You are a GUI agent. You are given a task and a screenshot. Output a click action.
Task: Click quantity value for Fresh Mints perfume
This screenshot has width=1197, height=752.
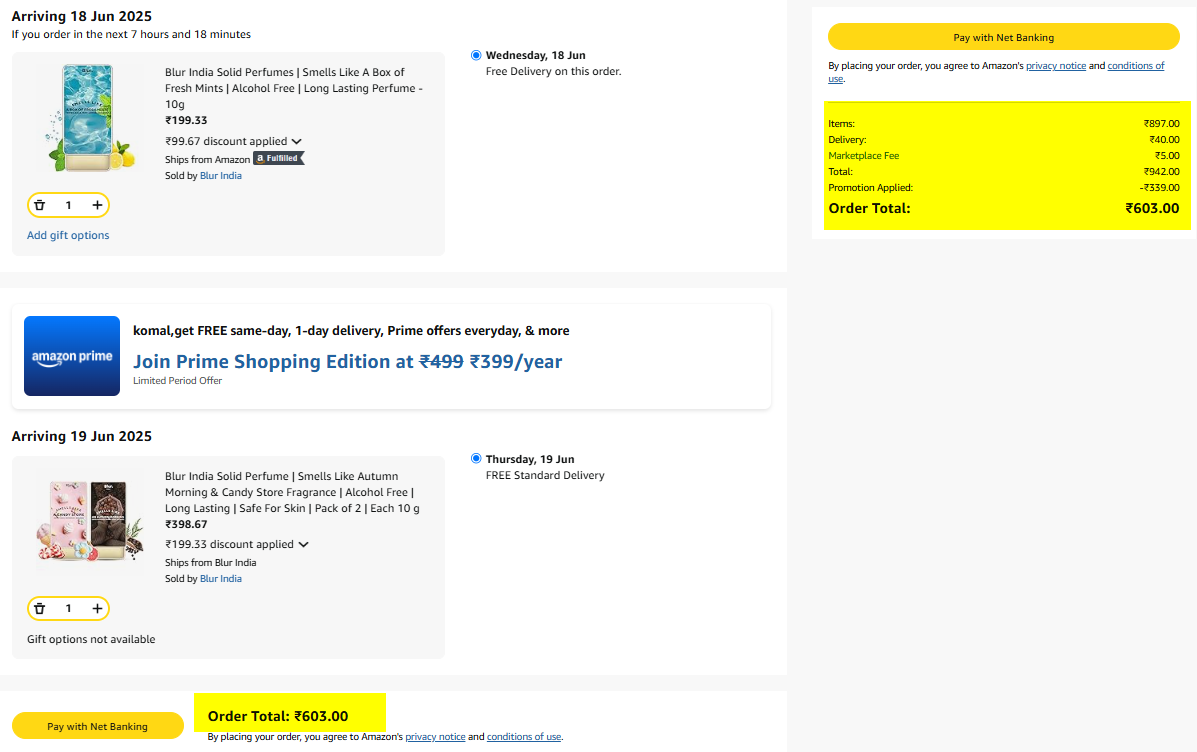point(68,205)
